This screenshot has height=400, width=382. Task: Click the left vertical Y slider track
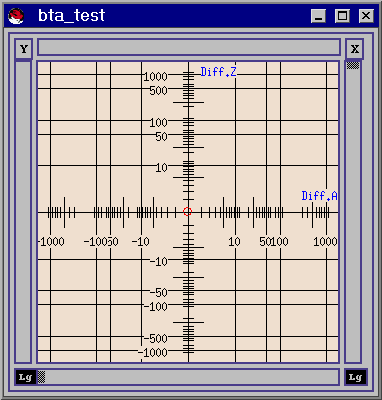pyautogui.click(x=23, y=212)
